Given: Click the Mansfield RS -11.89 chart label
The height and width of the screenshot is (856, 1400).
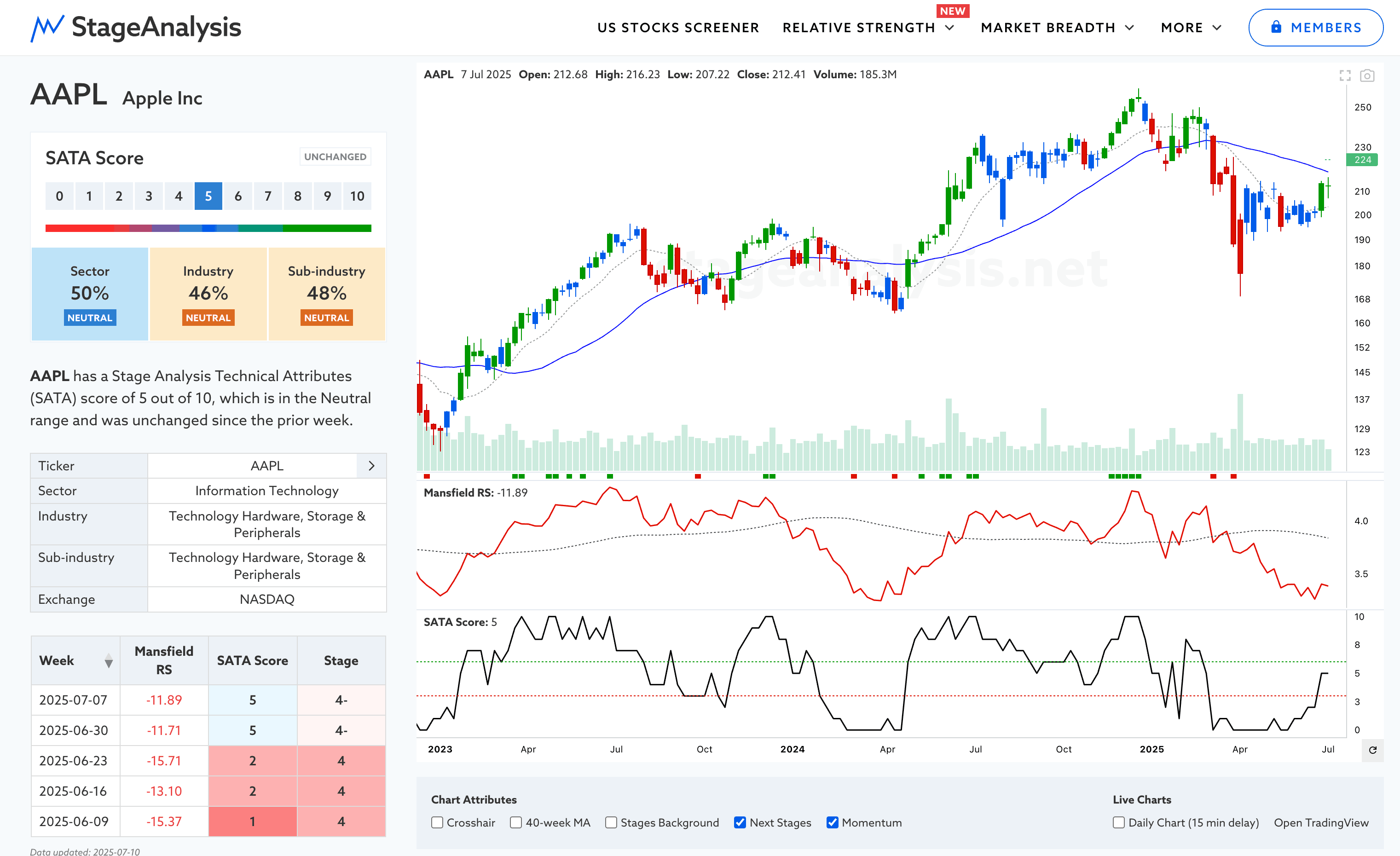Looking at the screenshot, I should (475, 493).
